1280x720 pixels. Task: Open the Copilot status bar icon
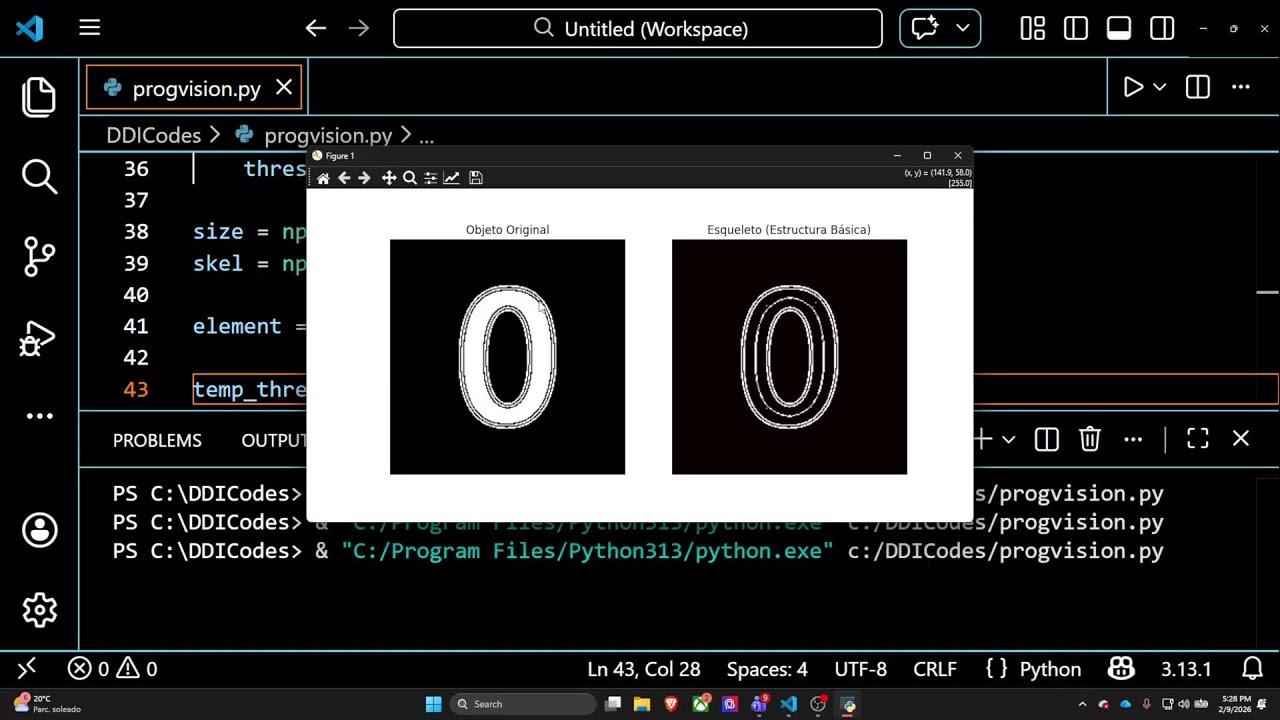1121,669
